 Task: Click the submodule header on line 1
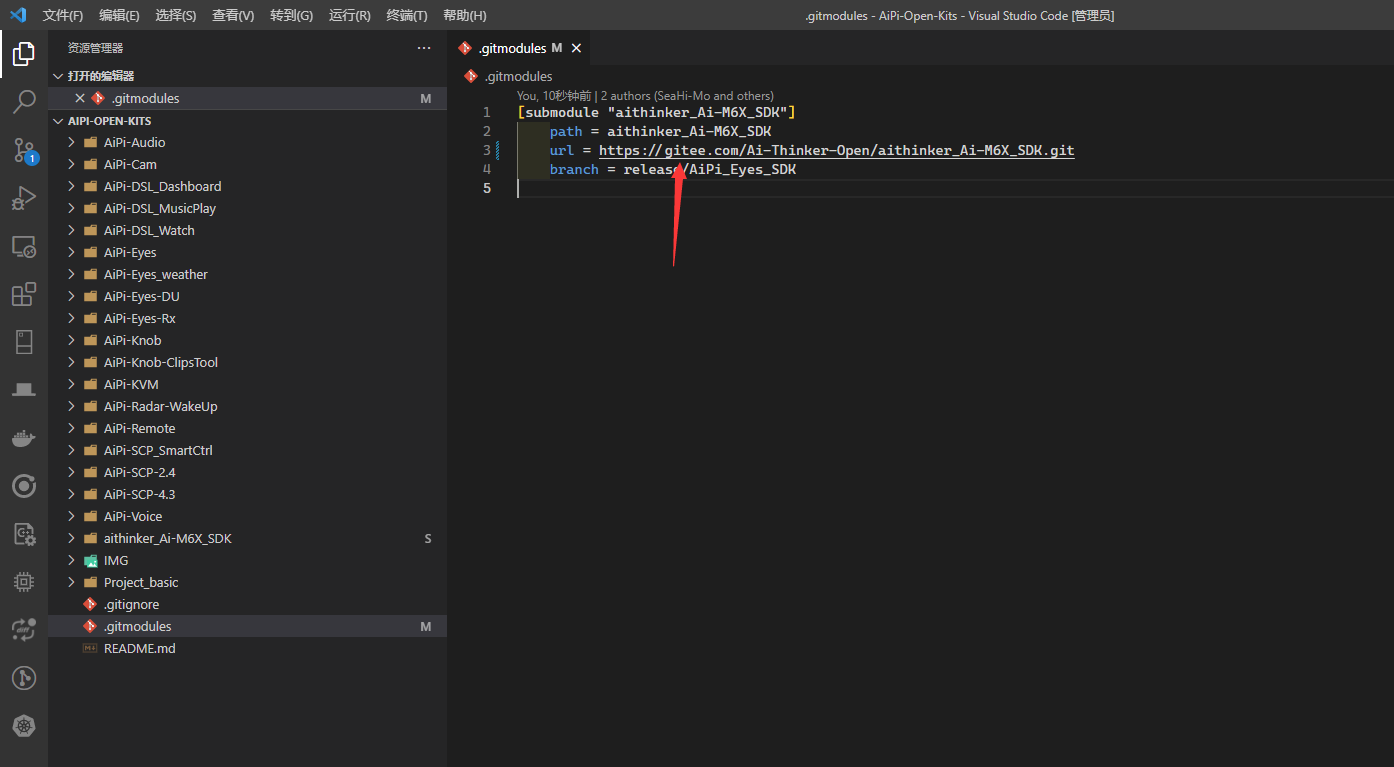(x=656, y=112)
